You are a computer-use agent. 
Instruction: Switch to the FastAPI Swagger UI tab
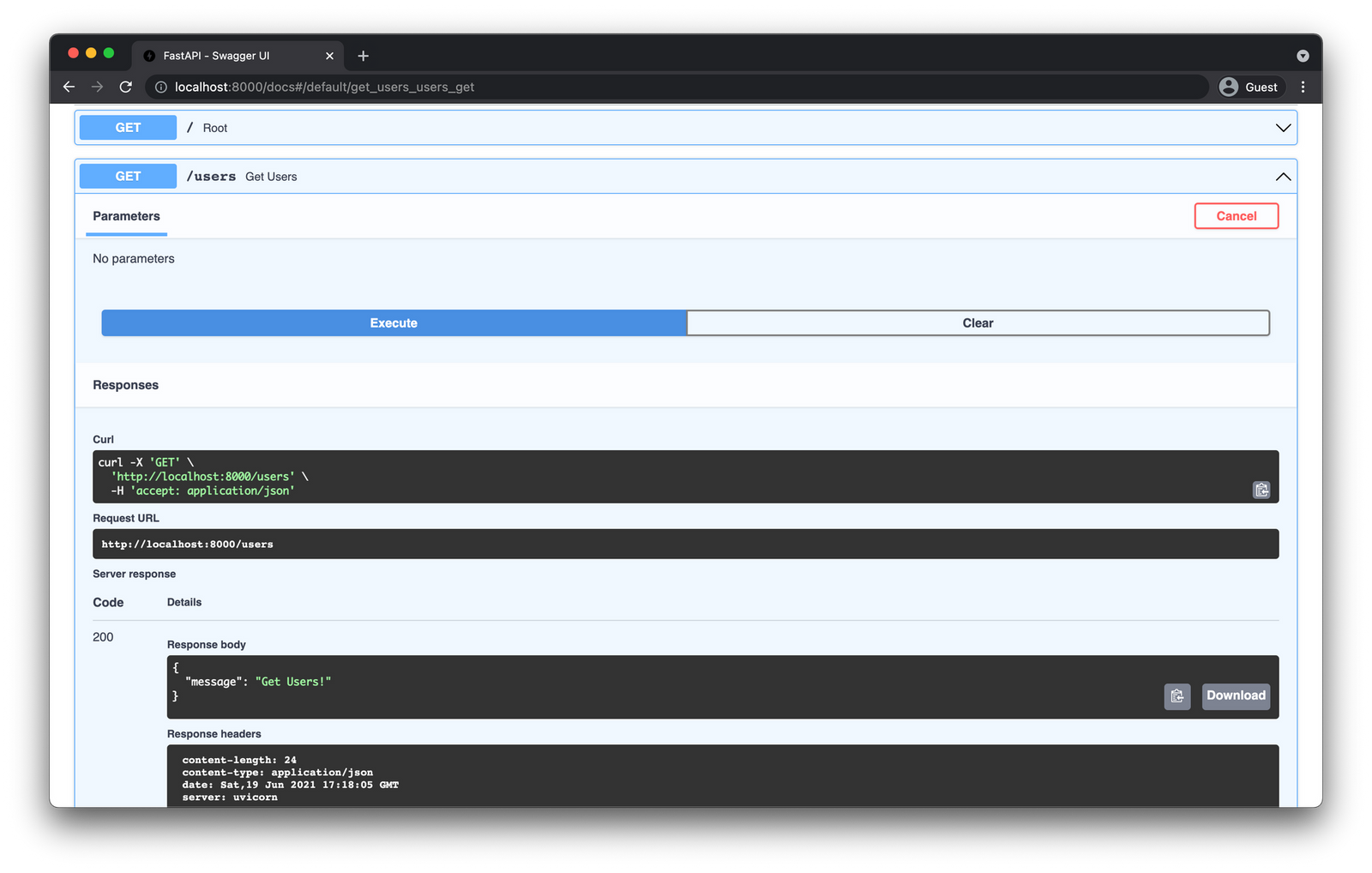(x=228, y=55)
